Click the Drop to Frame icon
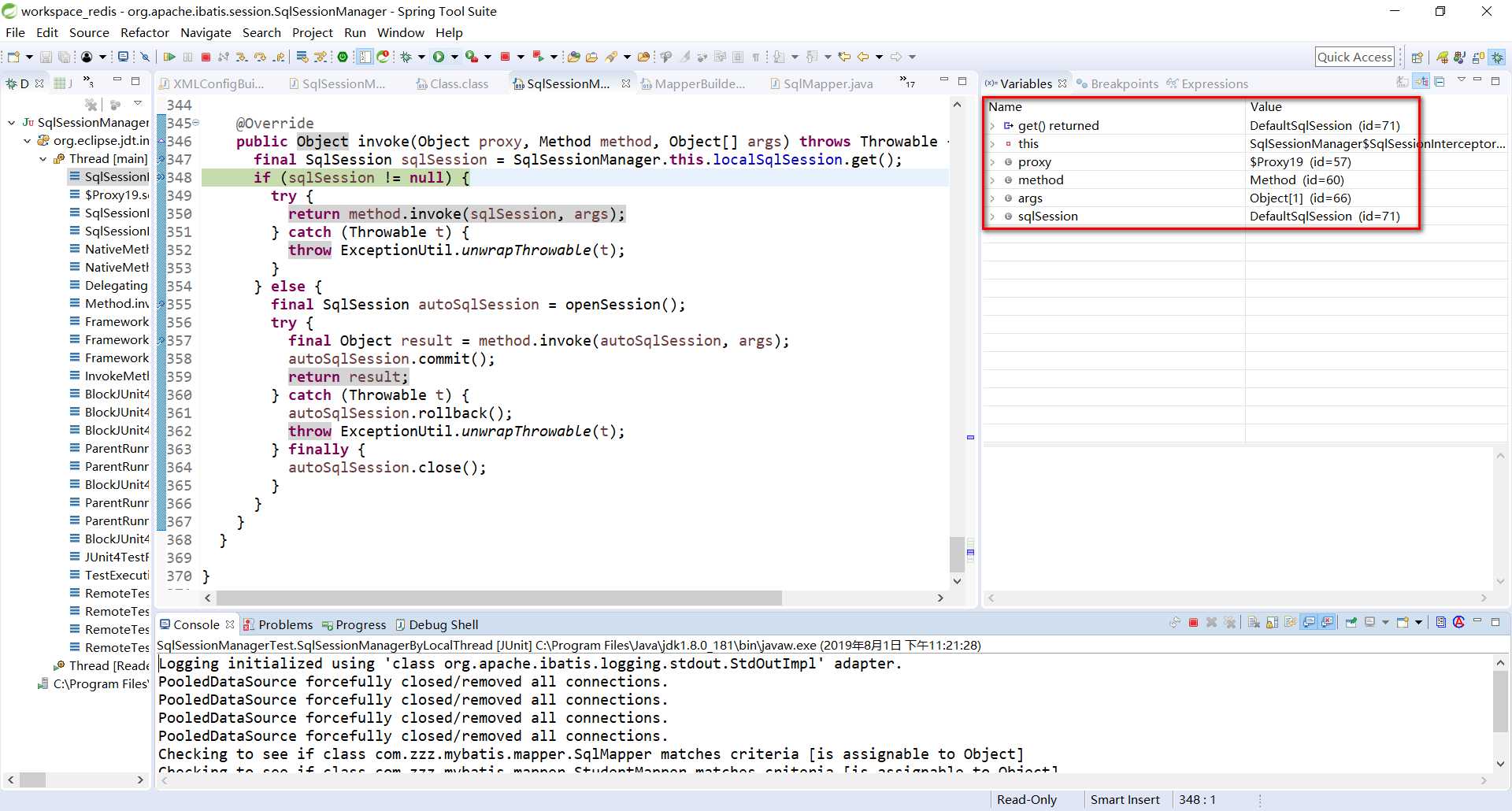Image resolution: width=1512 pixels, height=811 pixels. (x=302, y=57)
